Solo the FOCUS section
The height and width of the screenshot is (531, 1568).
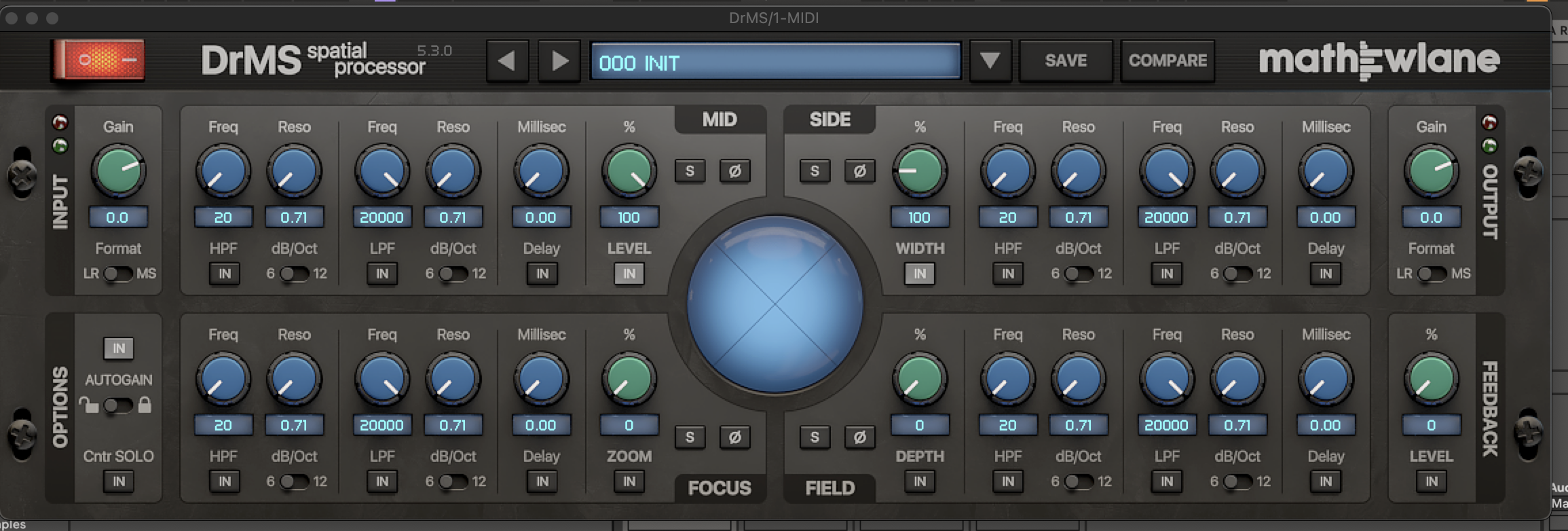click(x=690, y=437)
